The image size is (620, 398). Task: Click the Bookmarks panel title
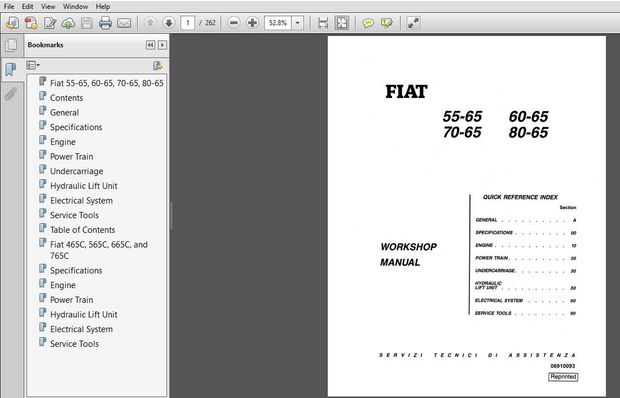pos(45,45)
